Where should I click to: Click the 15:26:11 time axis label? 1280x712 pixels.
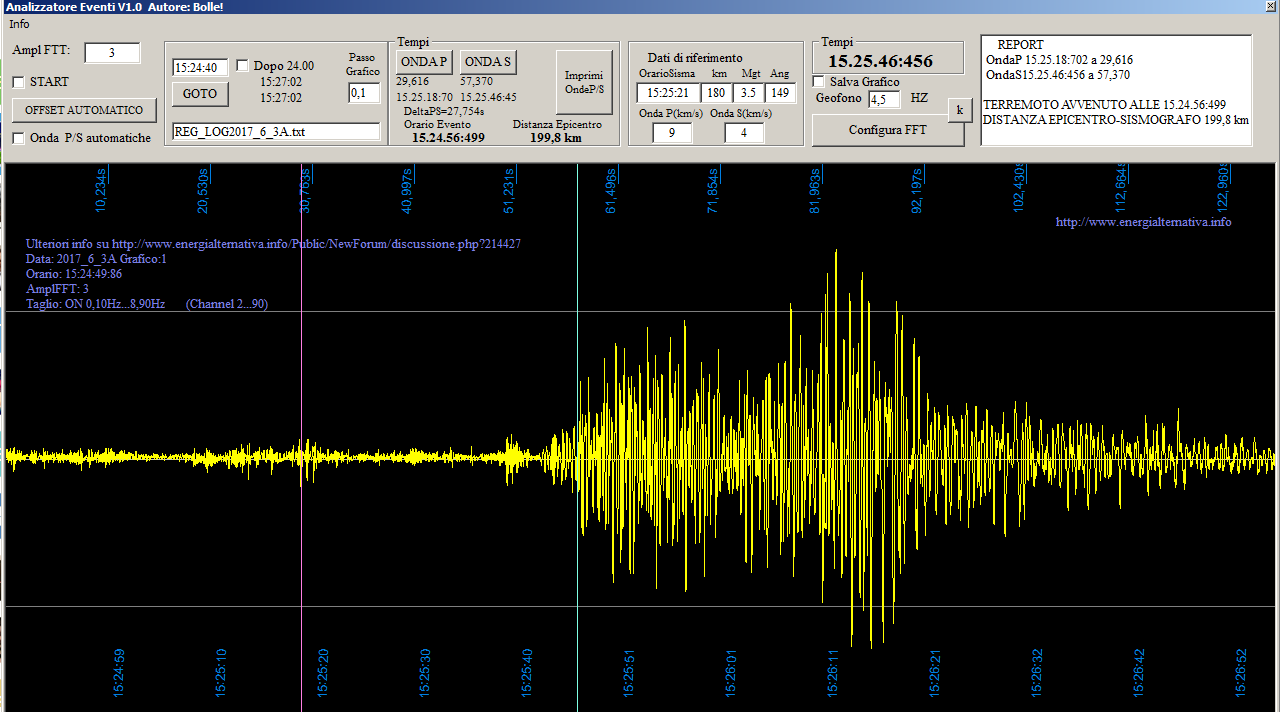coord(833,672)
